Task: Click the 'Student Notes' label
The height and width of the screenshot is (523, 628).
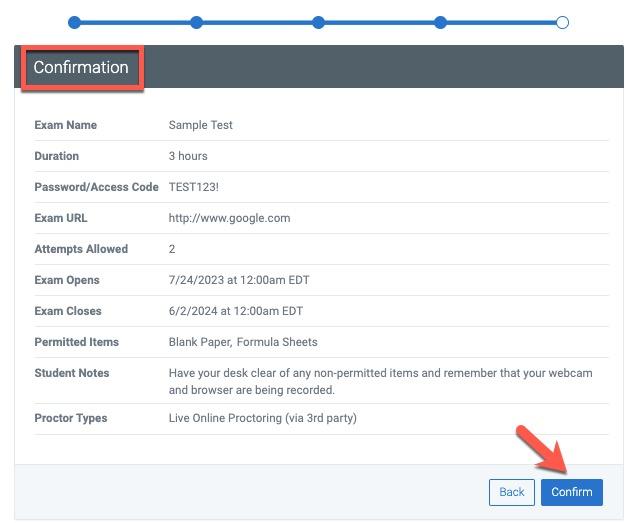Action: click(x=72, y=373)
